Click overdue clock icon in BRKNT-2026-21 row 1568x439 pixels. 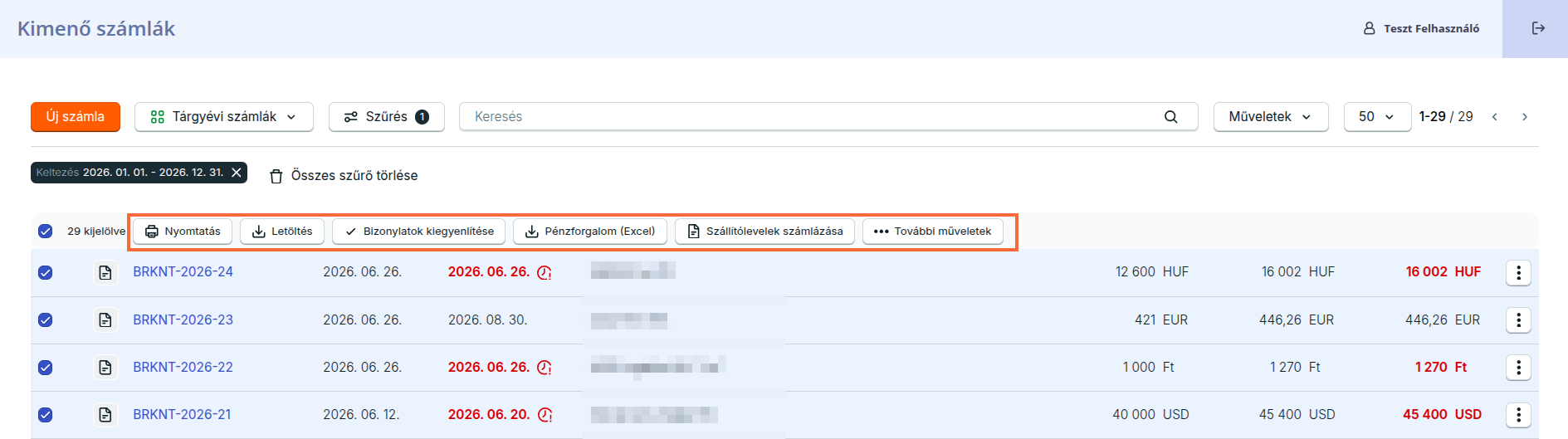545,415
